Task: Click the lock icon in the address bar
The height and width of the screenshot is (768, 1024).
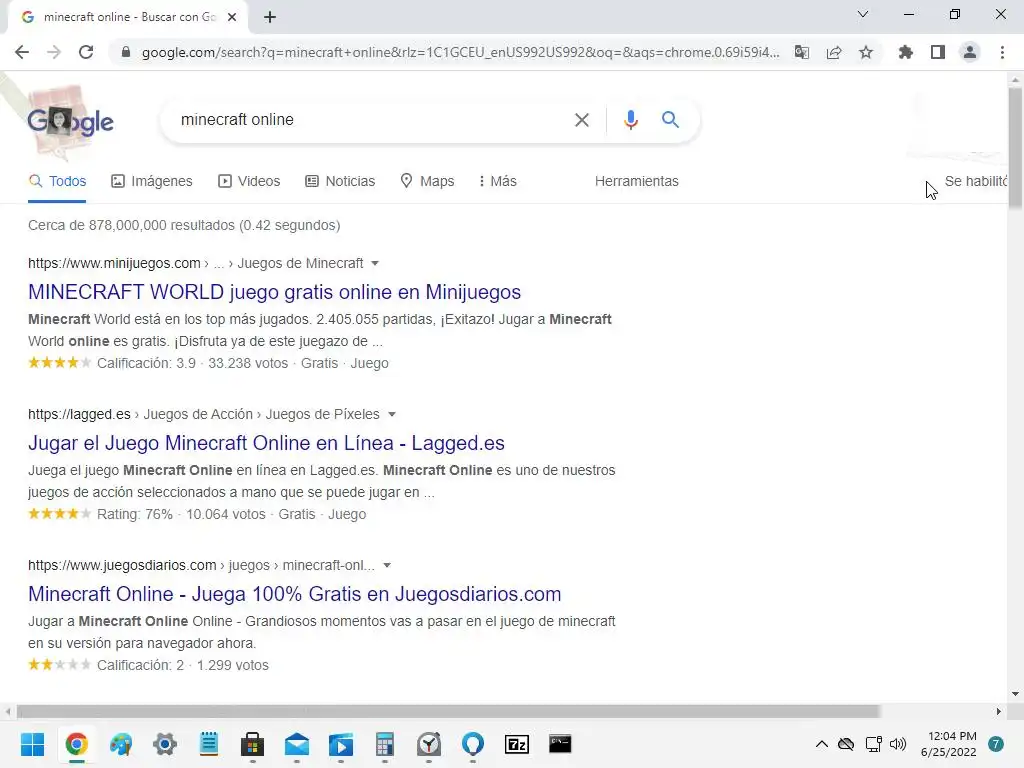Action: [x=126, y=52]
